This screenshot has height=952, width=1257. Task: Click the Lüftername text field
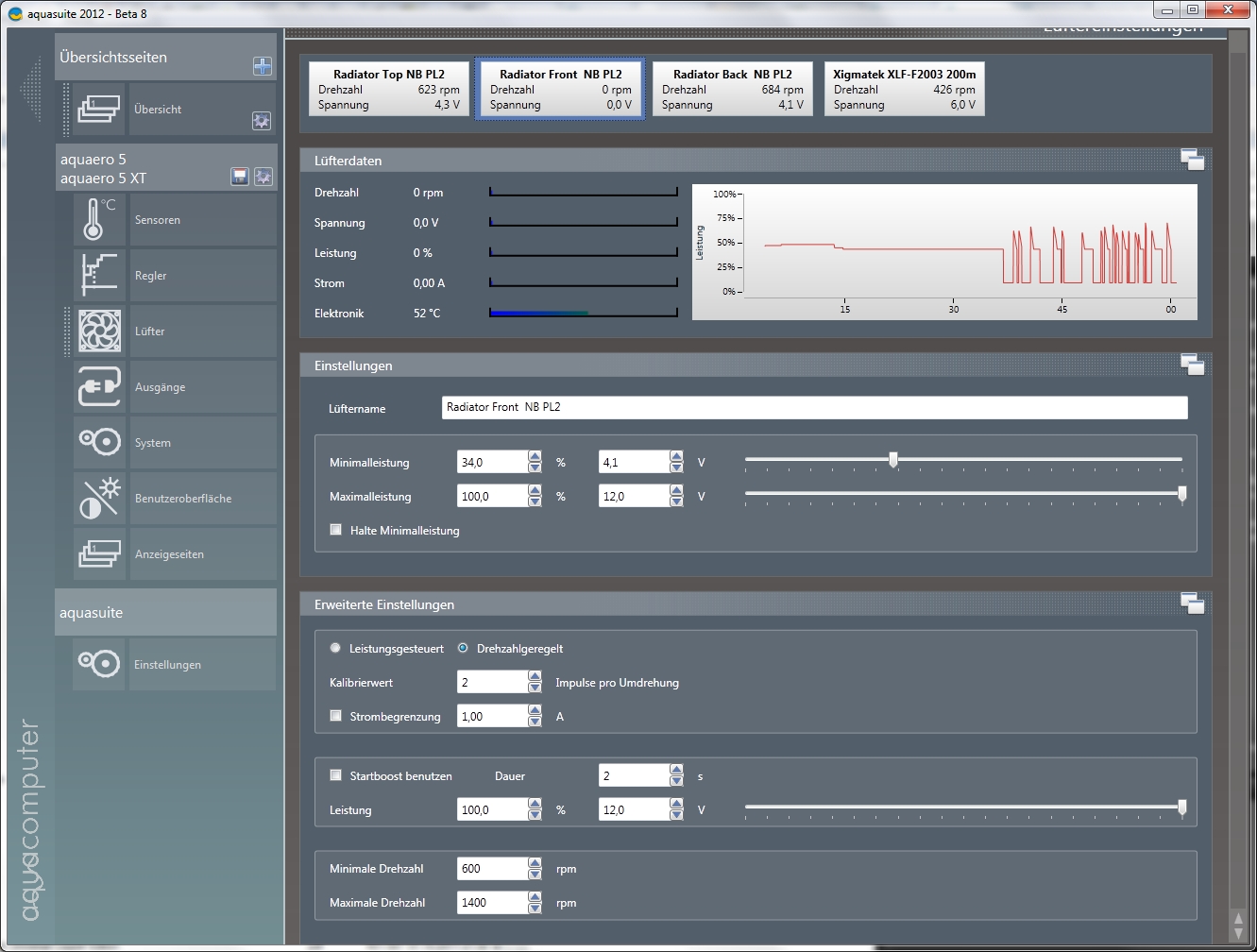[x=814, y=407]
